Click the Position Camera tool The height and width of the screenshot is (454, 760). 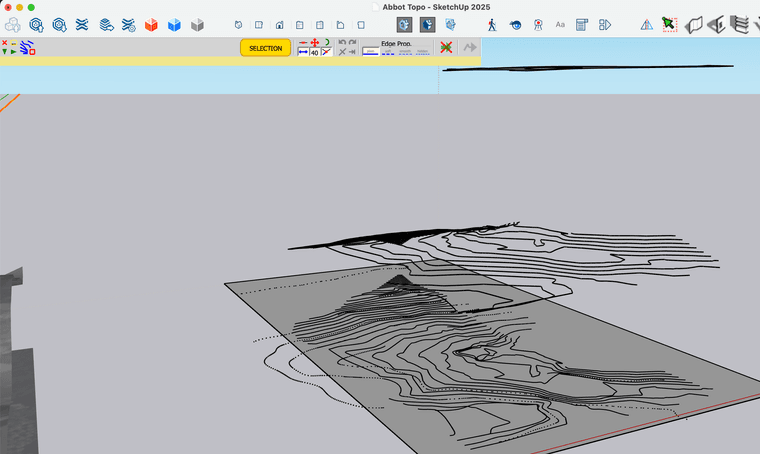538,24
